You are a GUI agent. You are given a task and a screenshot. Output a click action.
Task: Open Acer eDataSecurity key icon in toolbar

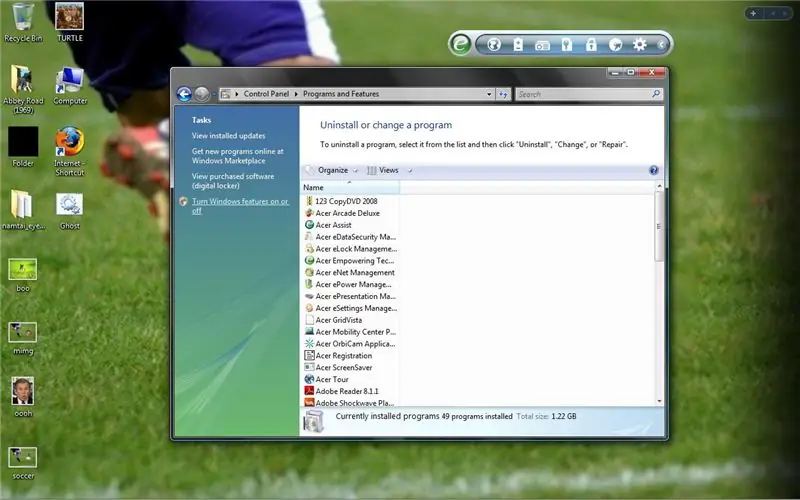tap(567, 45)
